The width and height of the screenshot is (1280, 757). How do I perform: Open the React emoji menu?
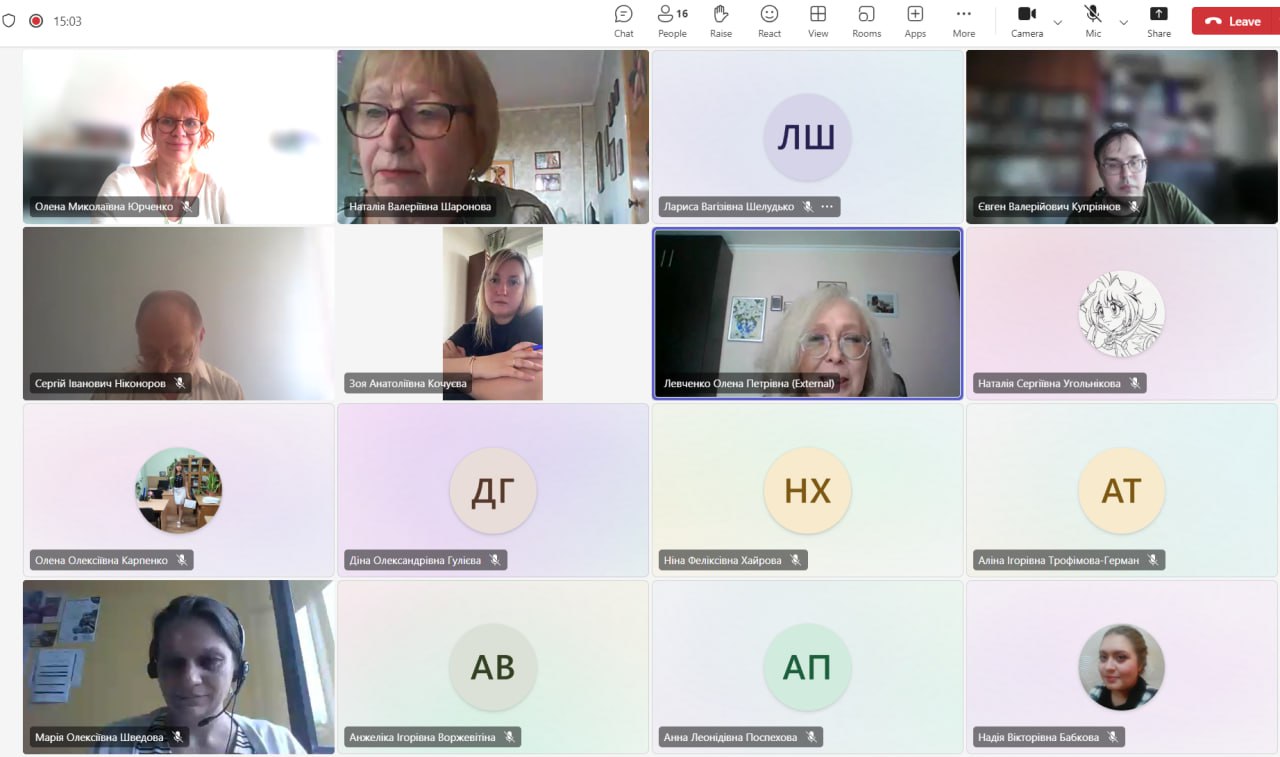point(769,21)
